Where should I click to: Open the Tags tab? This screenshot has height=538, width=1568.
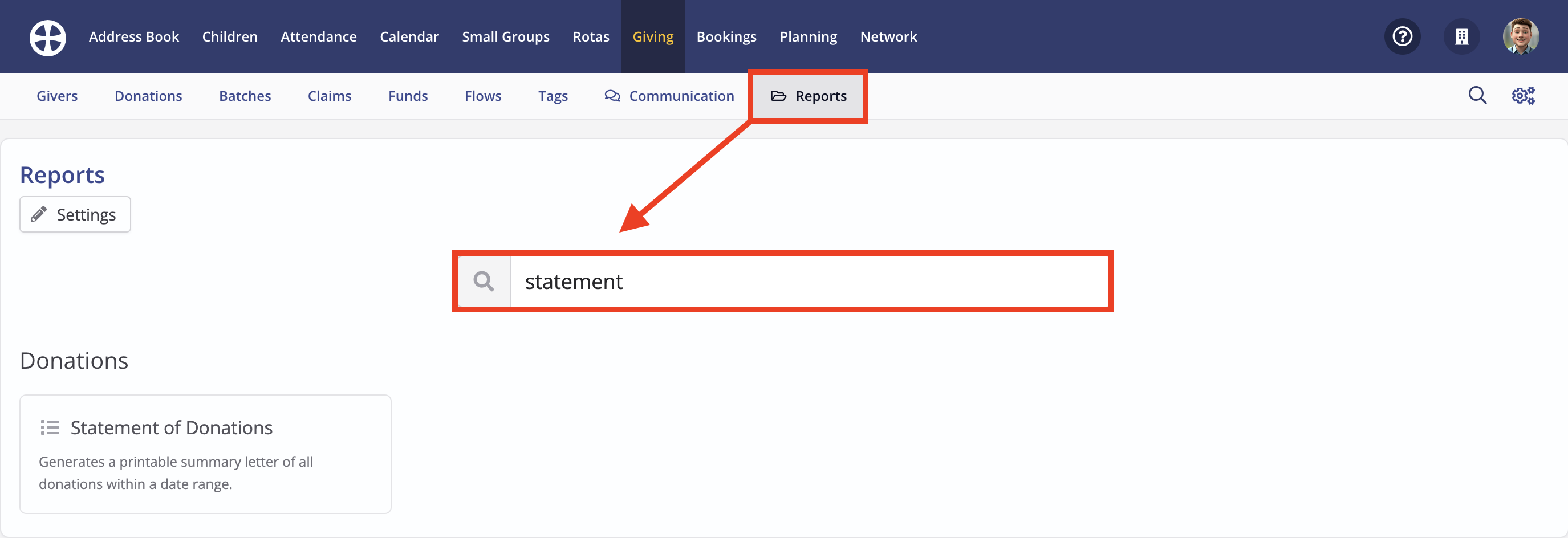553,96
